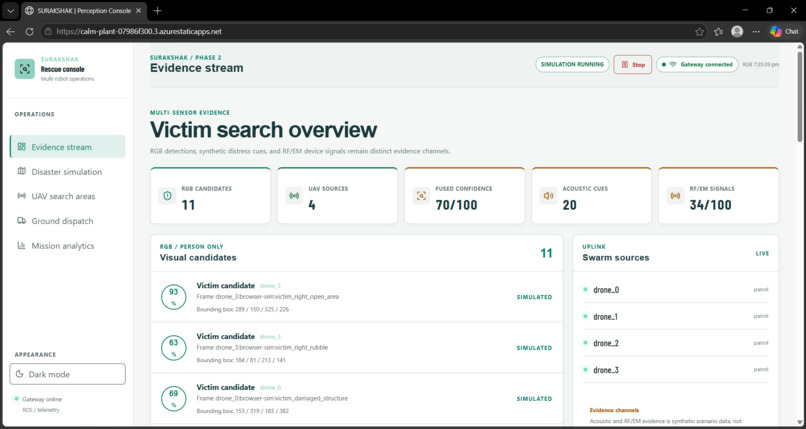Go back in the browser
This screenshot has width=806, height=429.
pos(11,31)
